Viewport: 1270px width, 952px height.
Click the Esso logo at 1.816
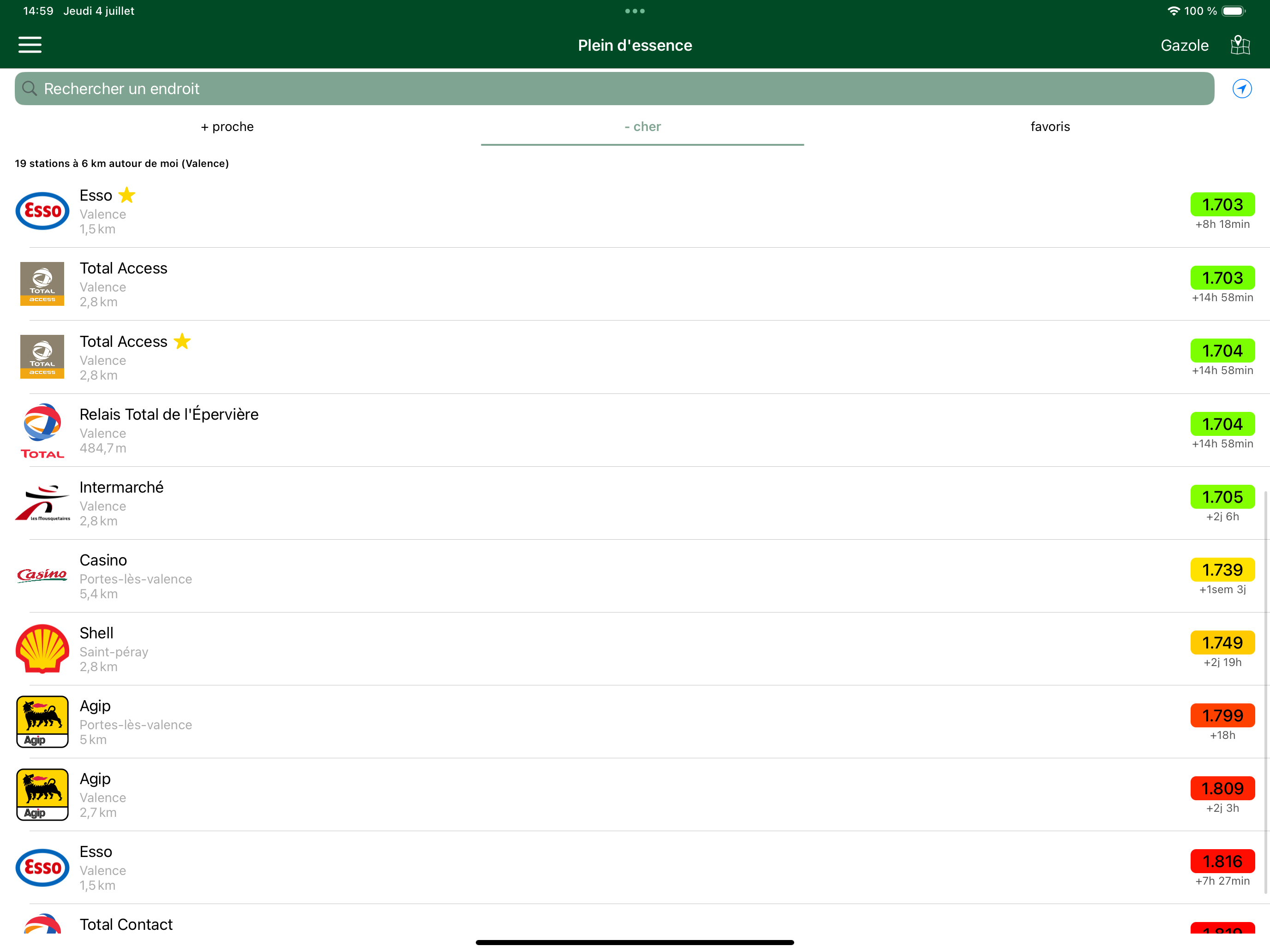[42, 868]
